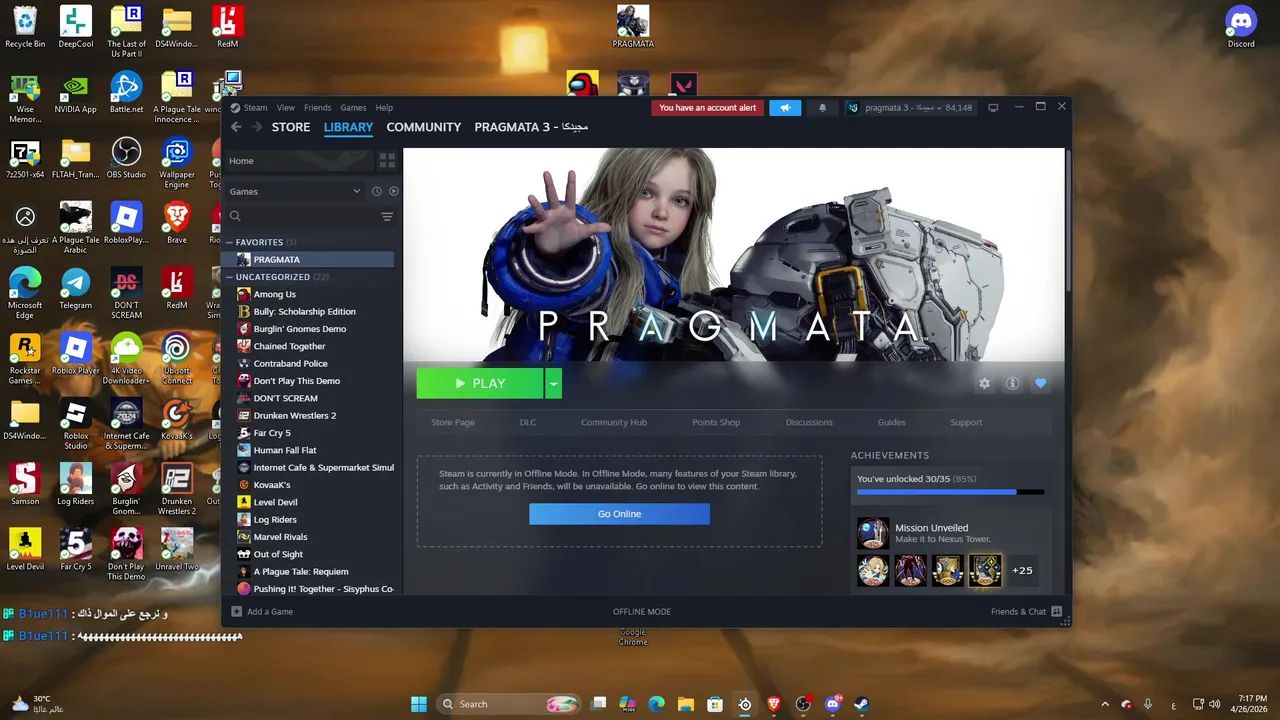The height and width of the screenshot is (720, 1280).
Task: Open the Friends menu
Action: [317, 108]
